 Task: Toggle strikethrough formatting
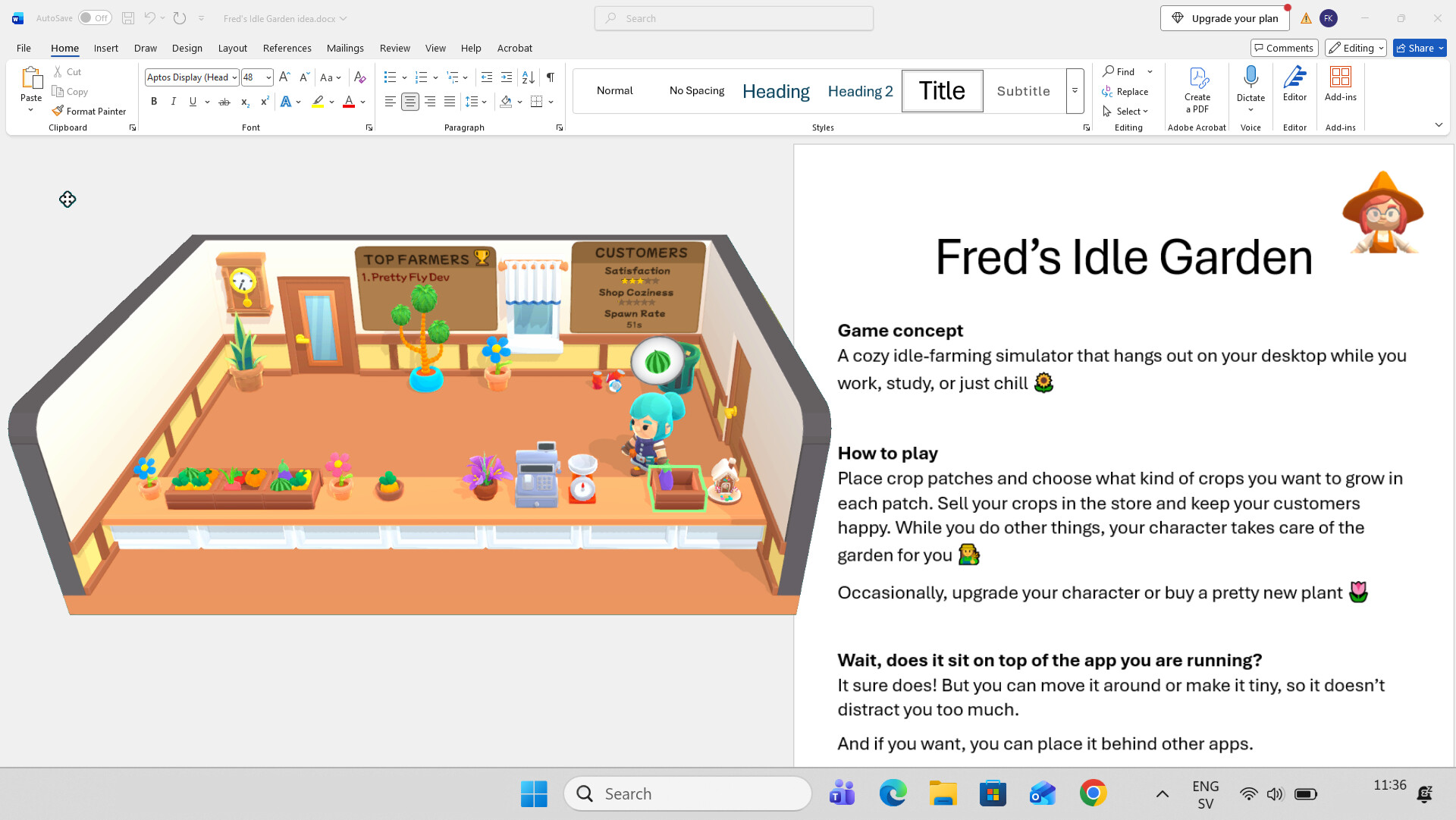click(224, 102)
